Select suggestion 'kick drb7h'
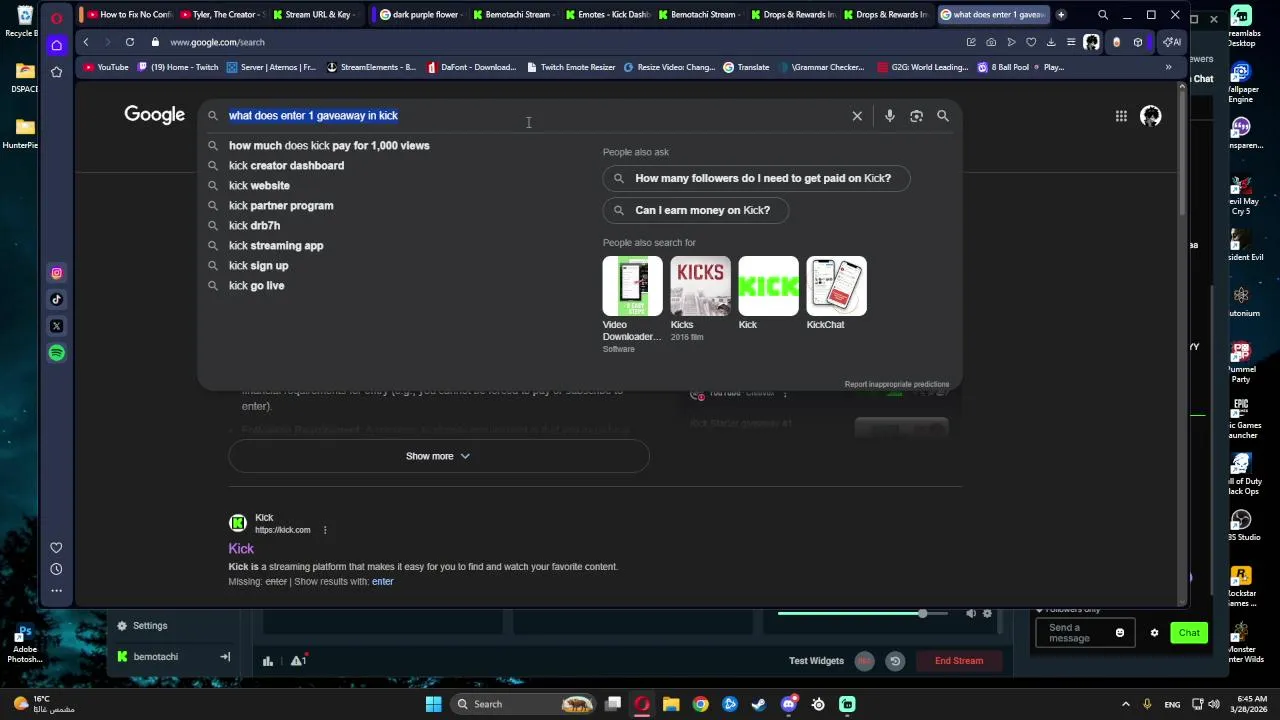Viewport: 1280px width, 720px height. tap(254, 226)
